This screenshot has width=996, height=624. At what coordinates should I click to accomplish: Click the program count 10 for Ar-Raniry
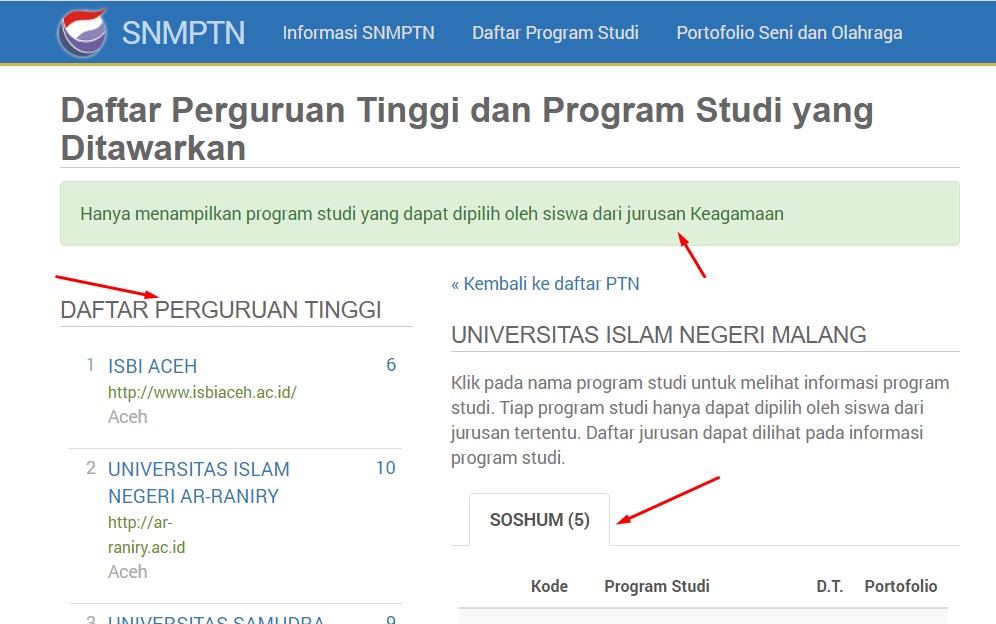pos(386,468)
